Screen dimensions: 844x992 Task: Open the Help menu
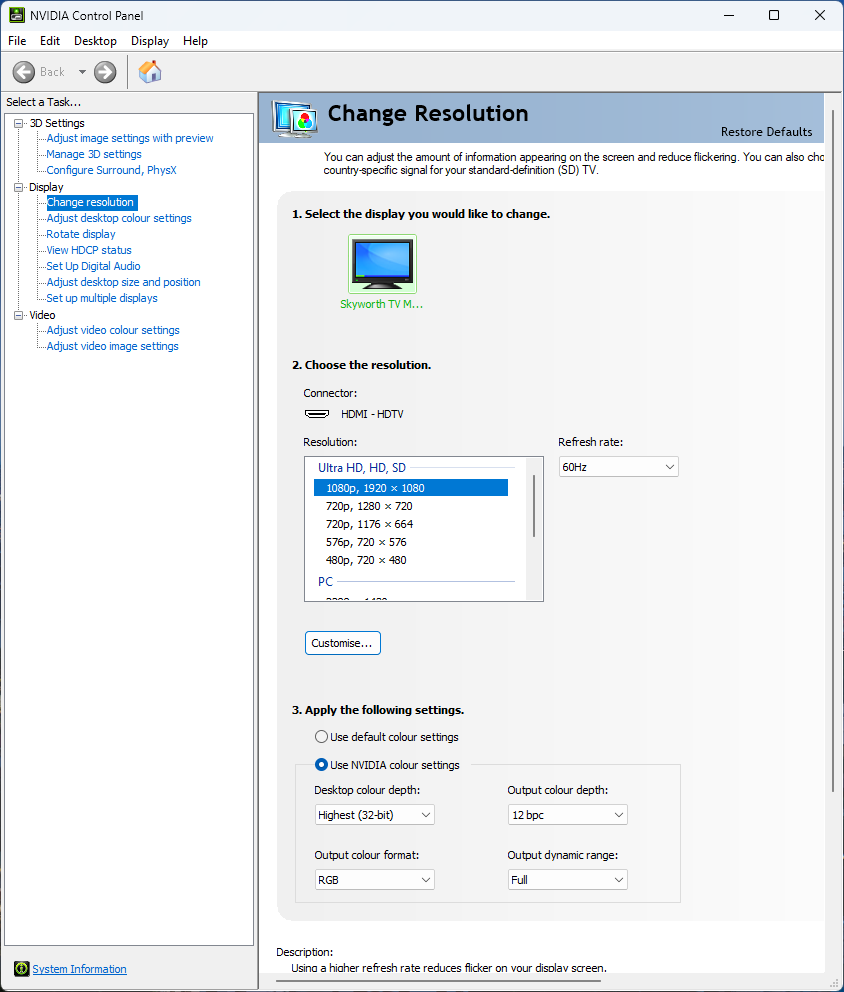pos(195,40)
